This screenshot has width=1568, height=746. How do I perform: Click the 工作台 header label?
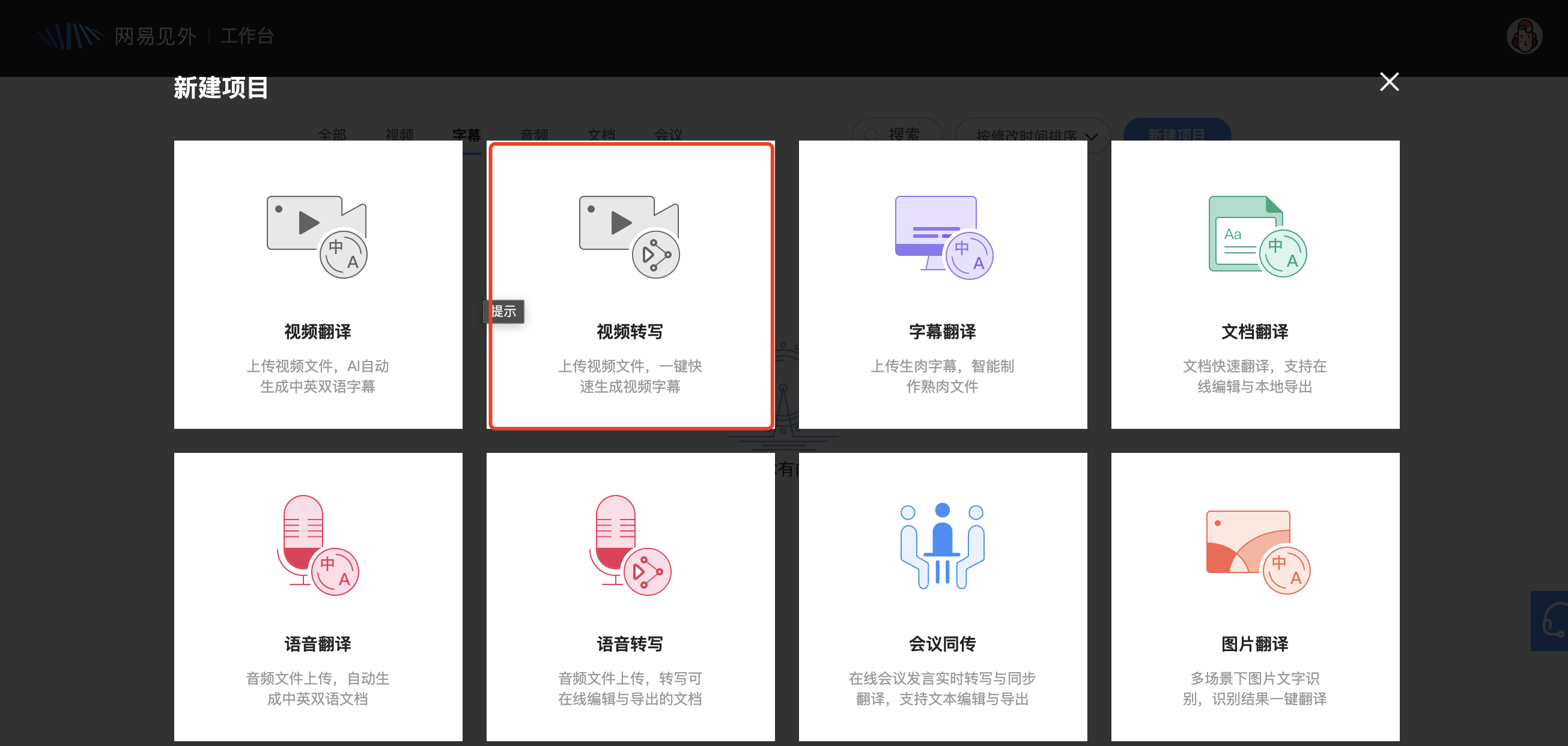click(247, 36)
